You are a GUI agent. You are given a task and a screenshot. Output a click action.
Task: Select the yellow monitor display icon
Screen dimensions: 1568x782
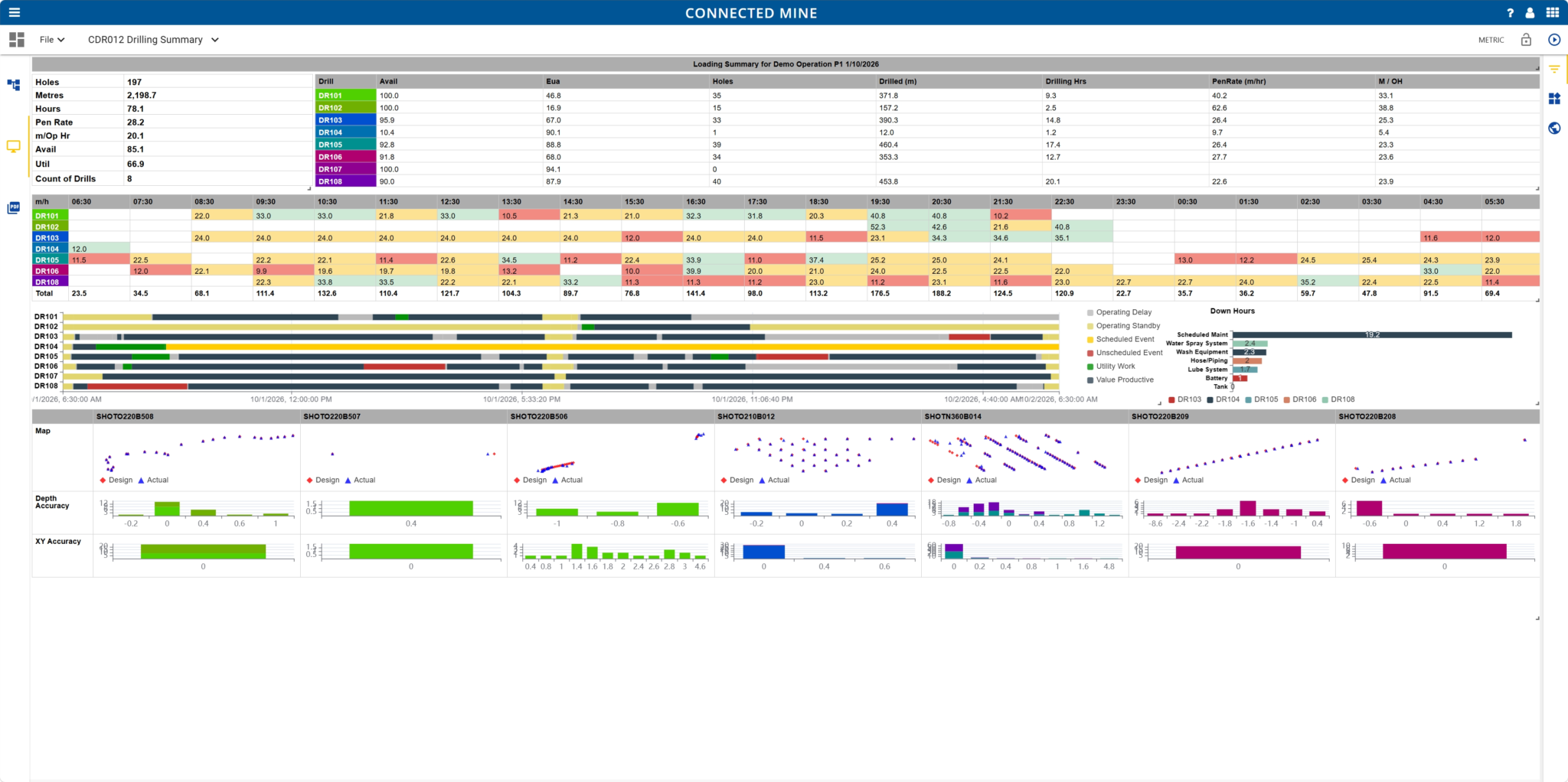14,146
